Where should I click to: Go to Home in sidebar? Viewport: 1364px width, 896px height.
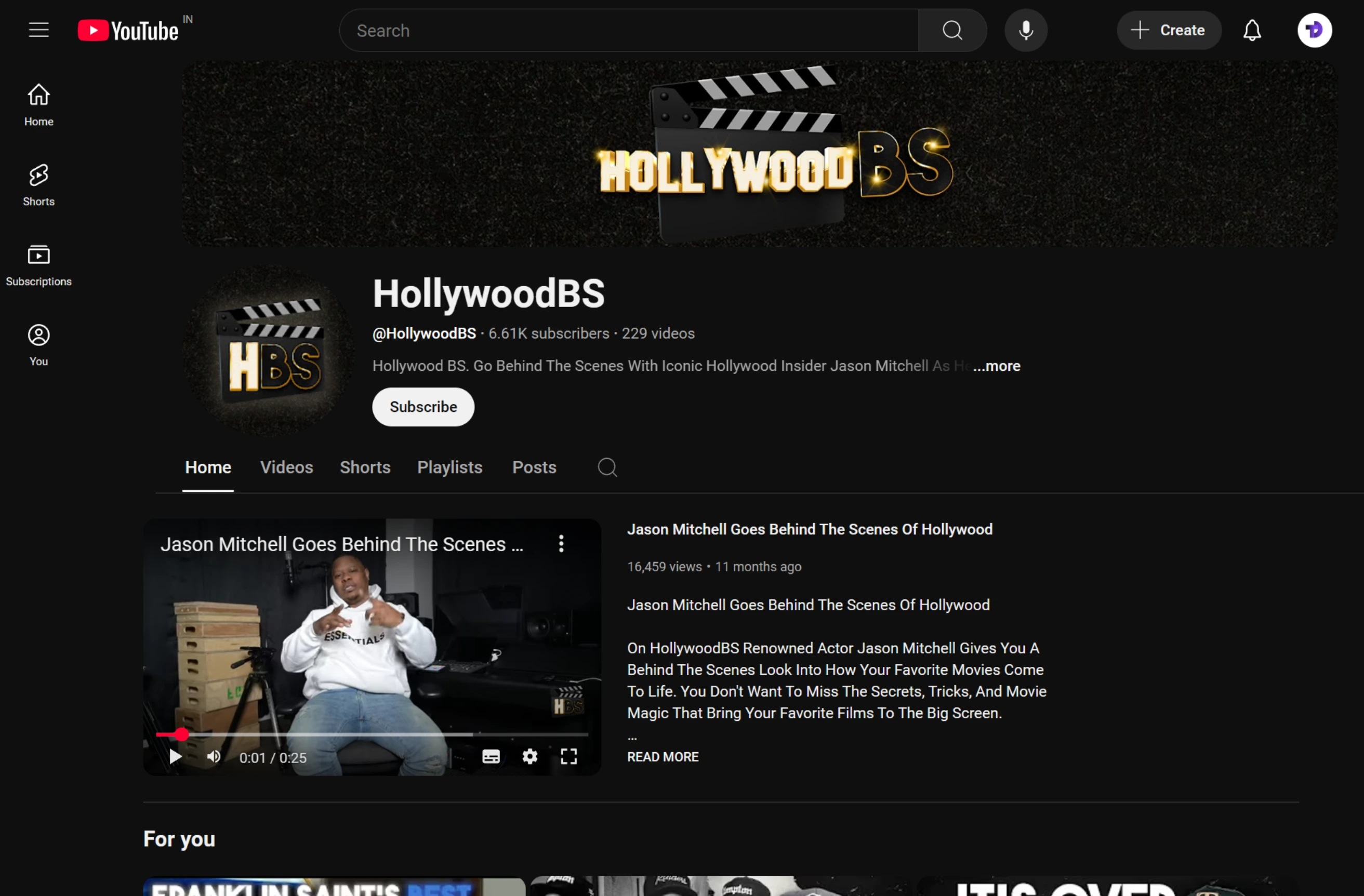38,105
